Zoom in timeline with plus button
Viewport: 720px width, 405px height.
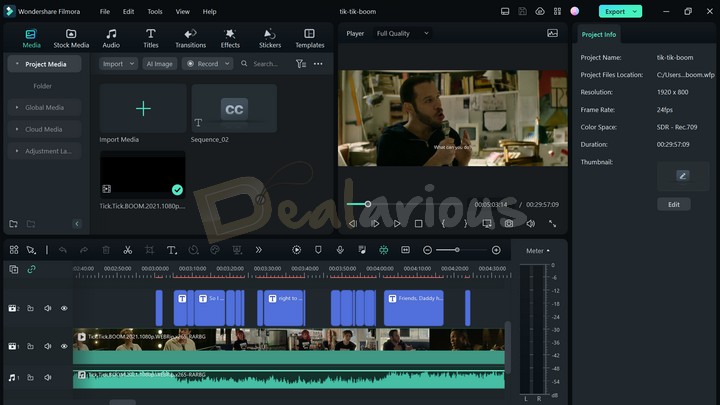(x=496, y=250)
